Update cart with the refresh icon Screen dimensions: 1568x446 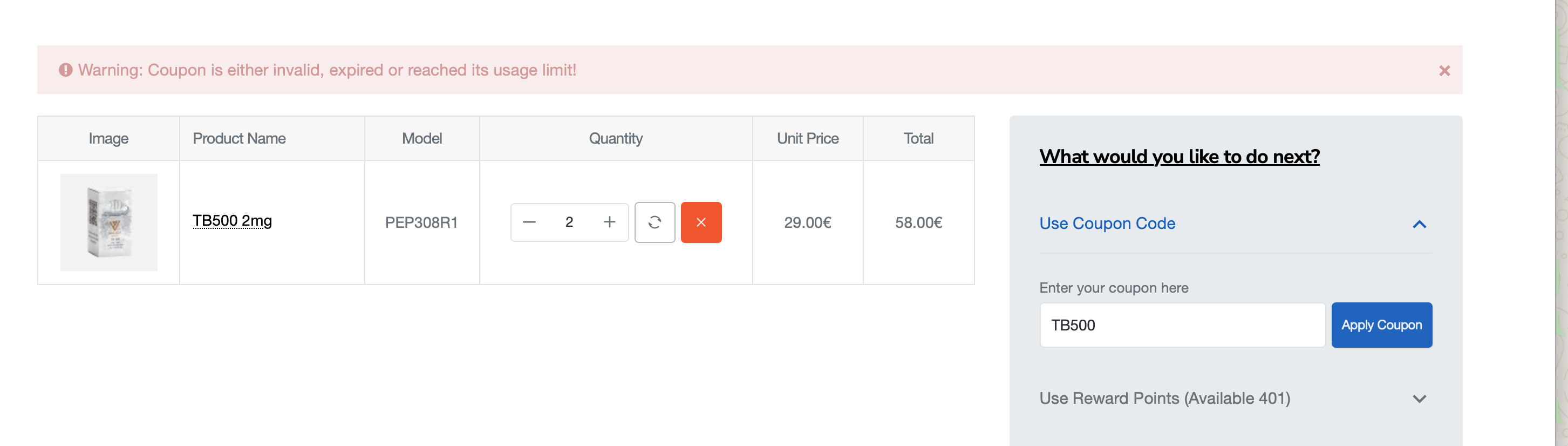(x=655, y=222)
